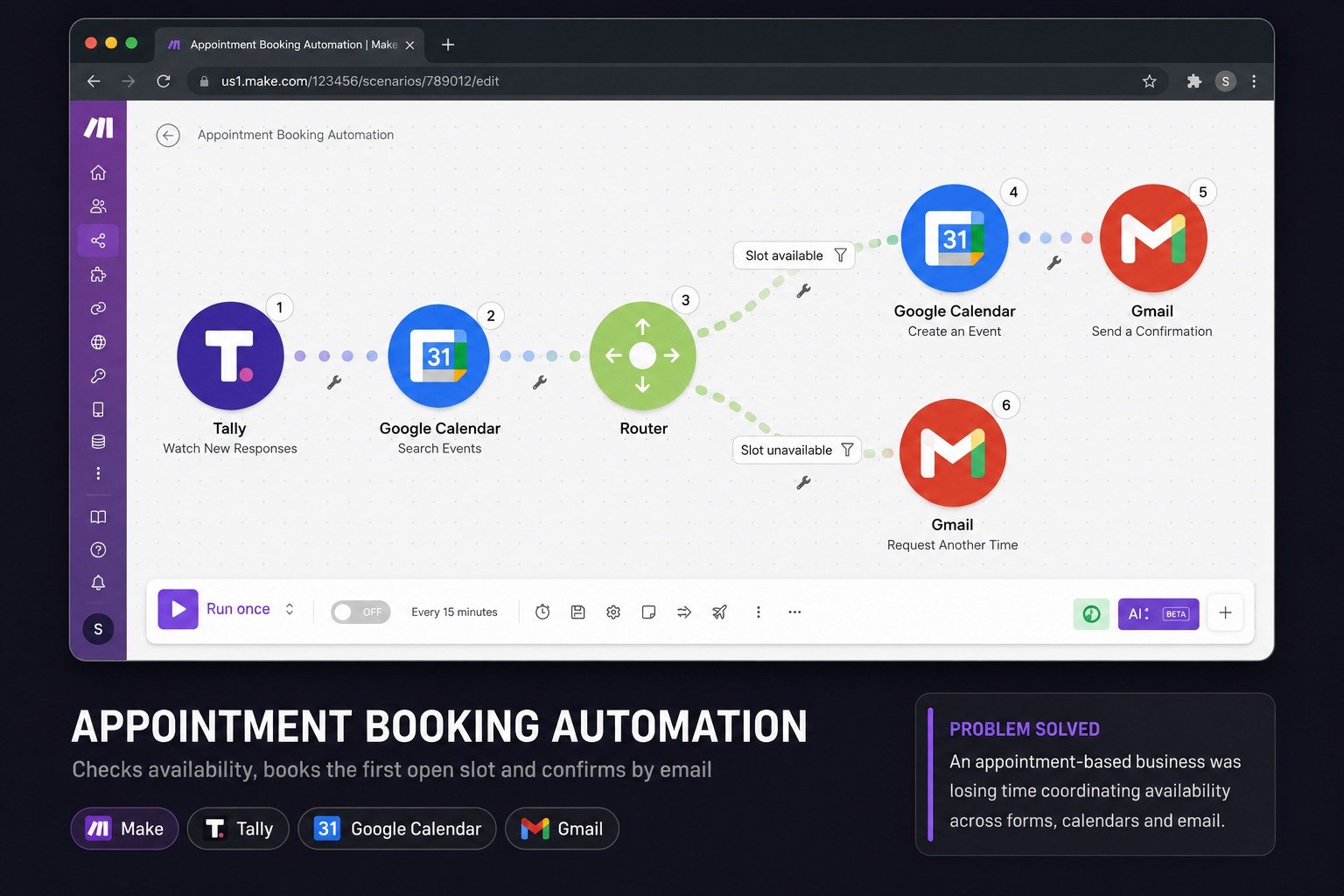Click the auto-align arrows icon in toolbar
This screenshot has height=896, width=1344.
[x=684, y=612]
